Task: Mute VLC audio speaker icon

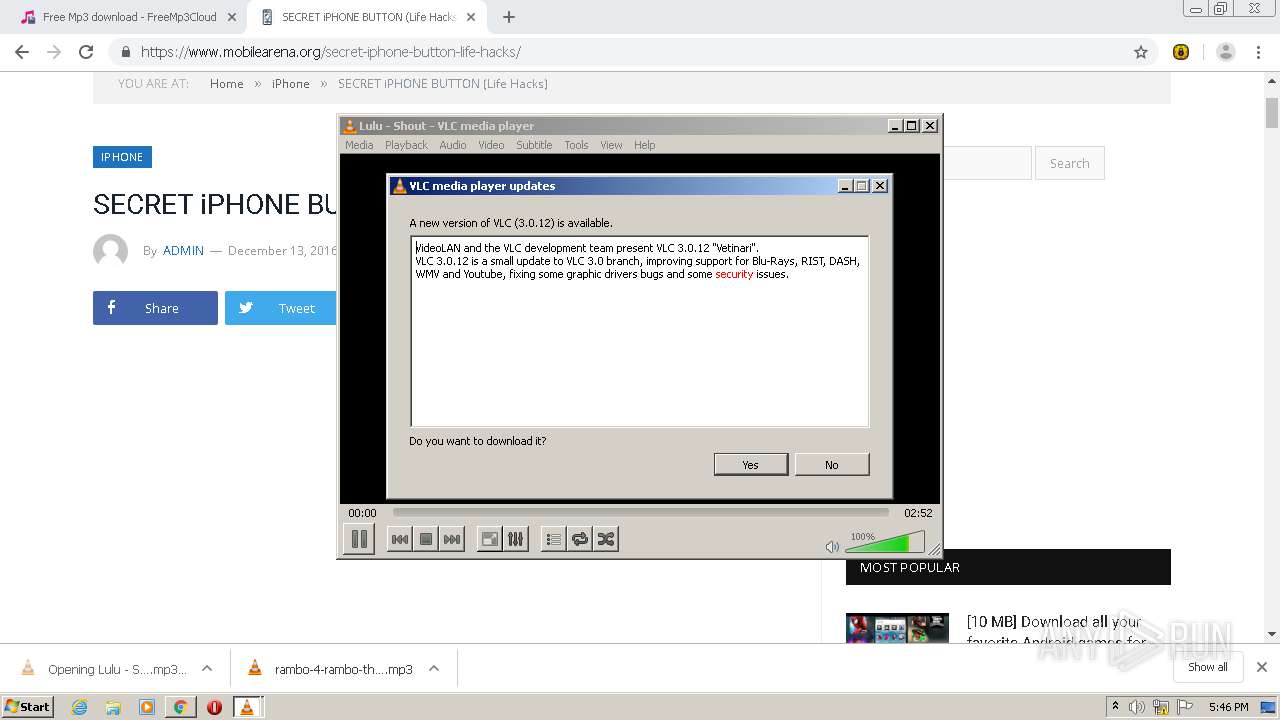Action: [832, 546]
